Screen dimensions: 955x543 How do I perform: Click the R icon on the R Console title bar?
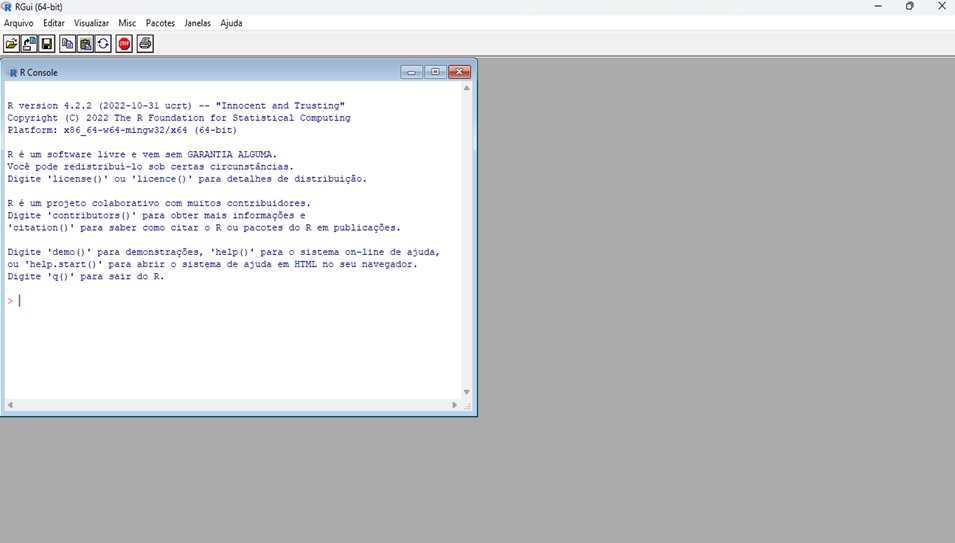[x=12, y=72]
